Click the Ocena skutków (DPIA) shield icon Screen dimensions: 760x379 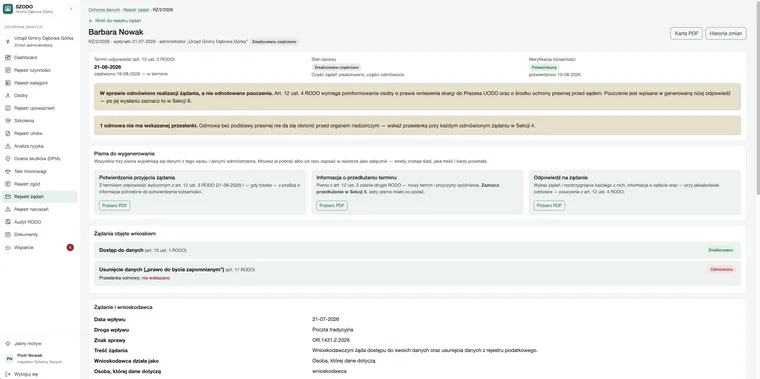pos(8,158)
